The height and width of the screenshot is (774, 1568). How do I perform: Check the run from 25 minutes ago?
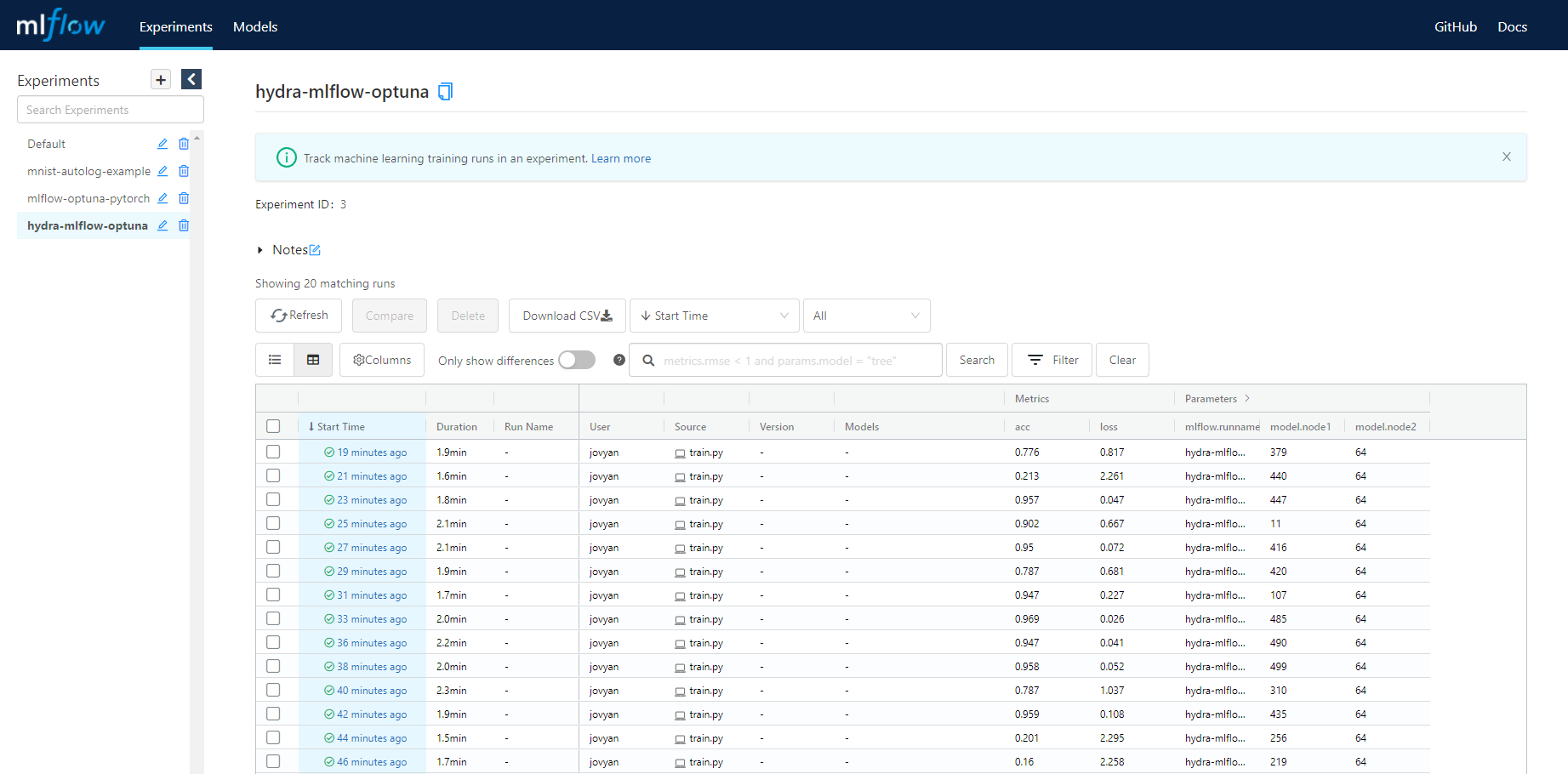(273, 523)
